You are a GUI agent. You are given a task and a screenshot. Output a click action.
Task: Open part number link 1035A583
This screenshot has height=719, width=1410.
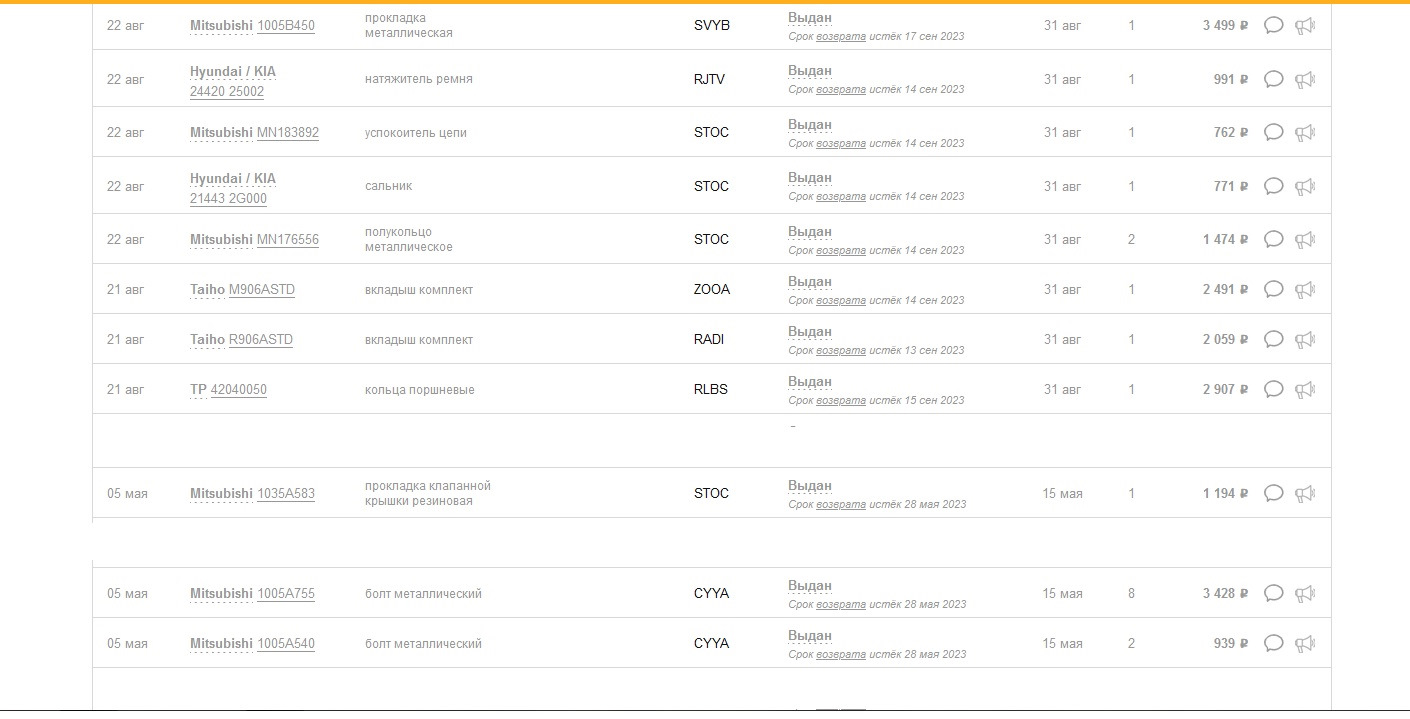[x=286, y=493]
